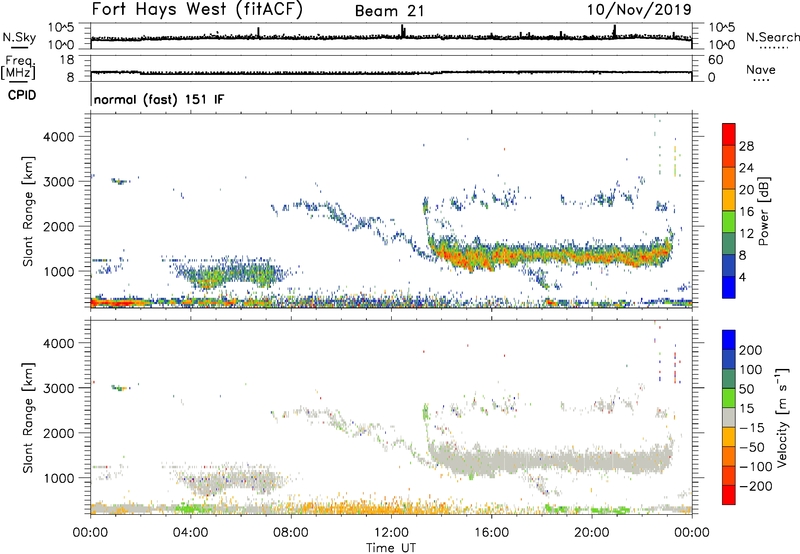Click the red top segment of Power colorbar
The height and width of the screenshot is (554, 800).
(729, 134)
